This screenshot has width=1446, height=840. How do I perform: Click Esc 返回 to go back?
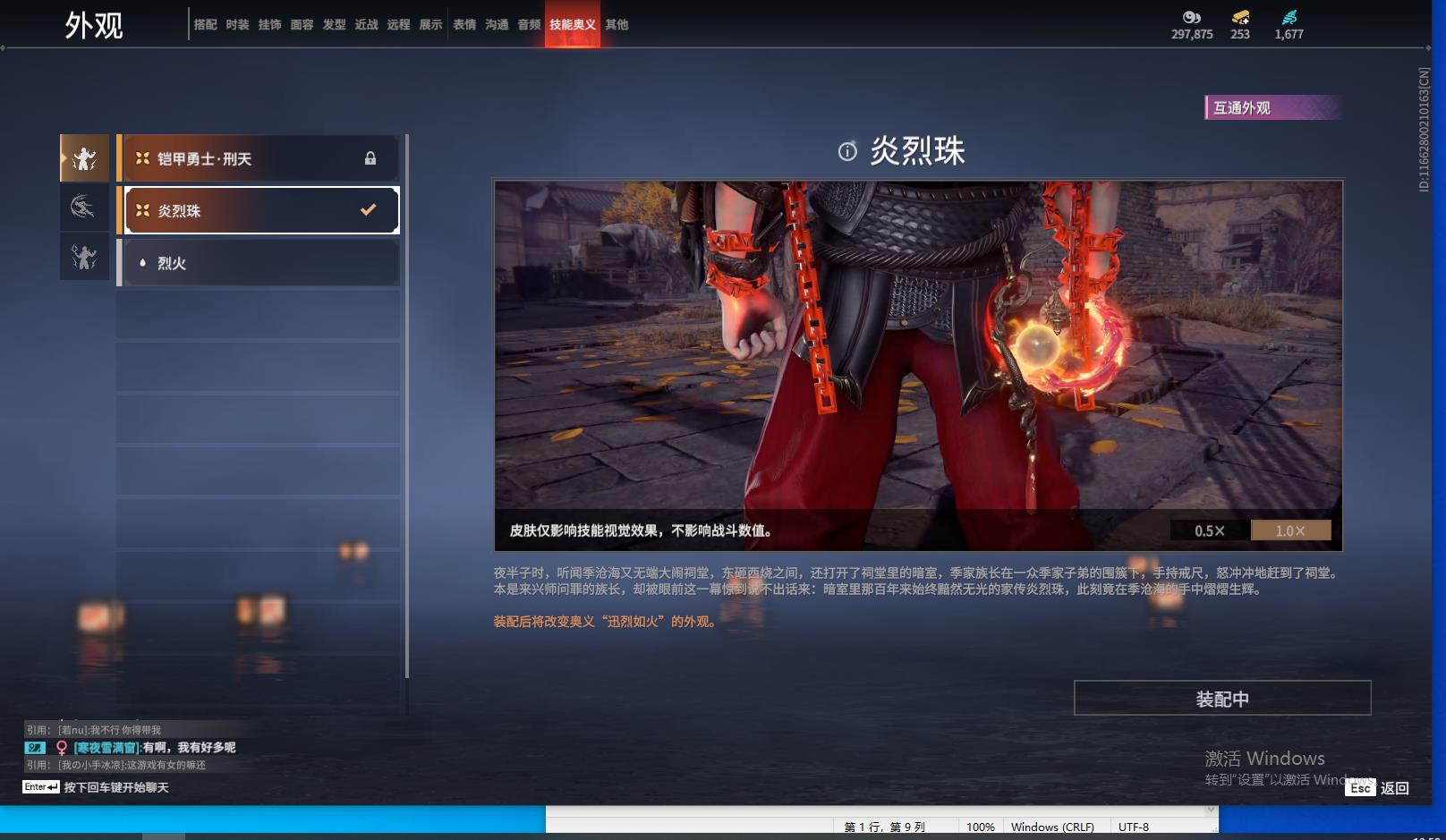pyautogui.click(x=1378, y=787)
